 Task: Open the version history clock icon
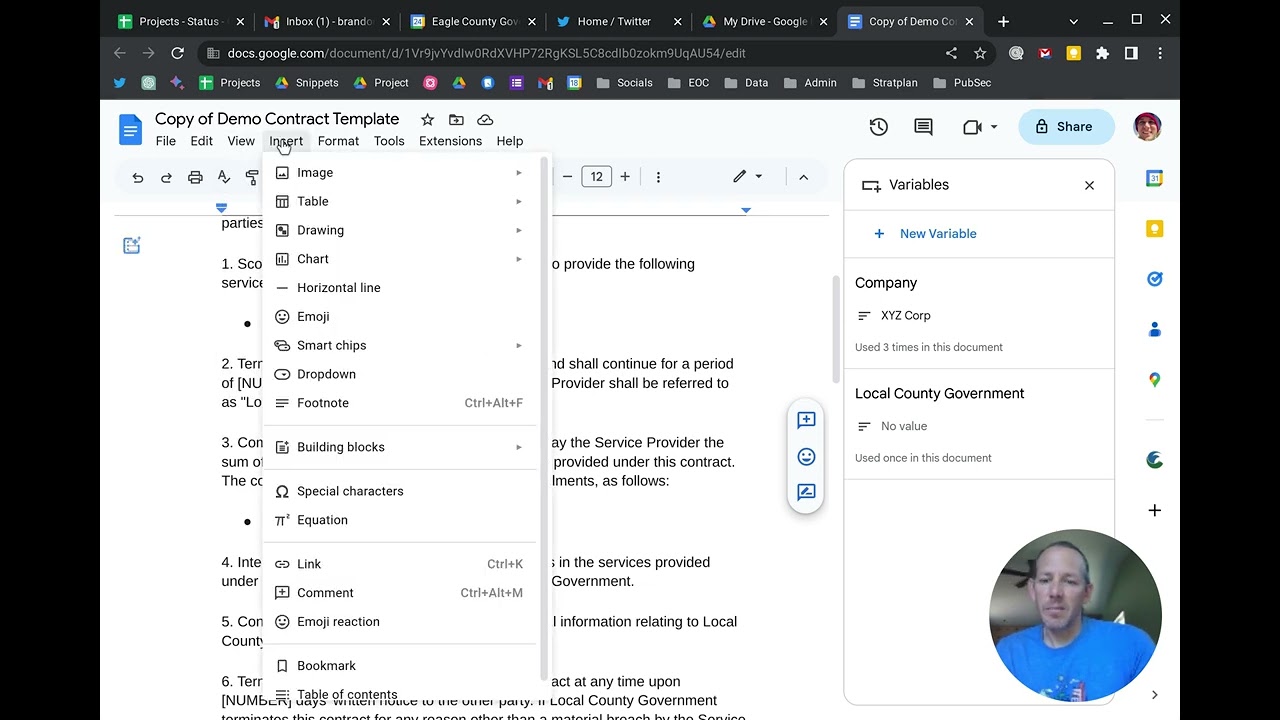878,127
